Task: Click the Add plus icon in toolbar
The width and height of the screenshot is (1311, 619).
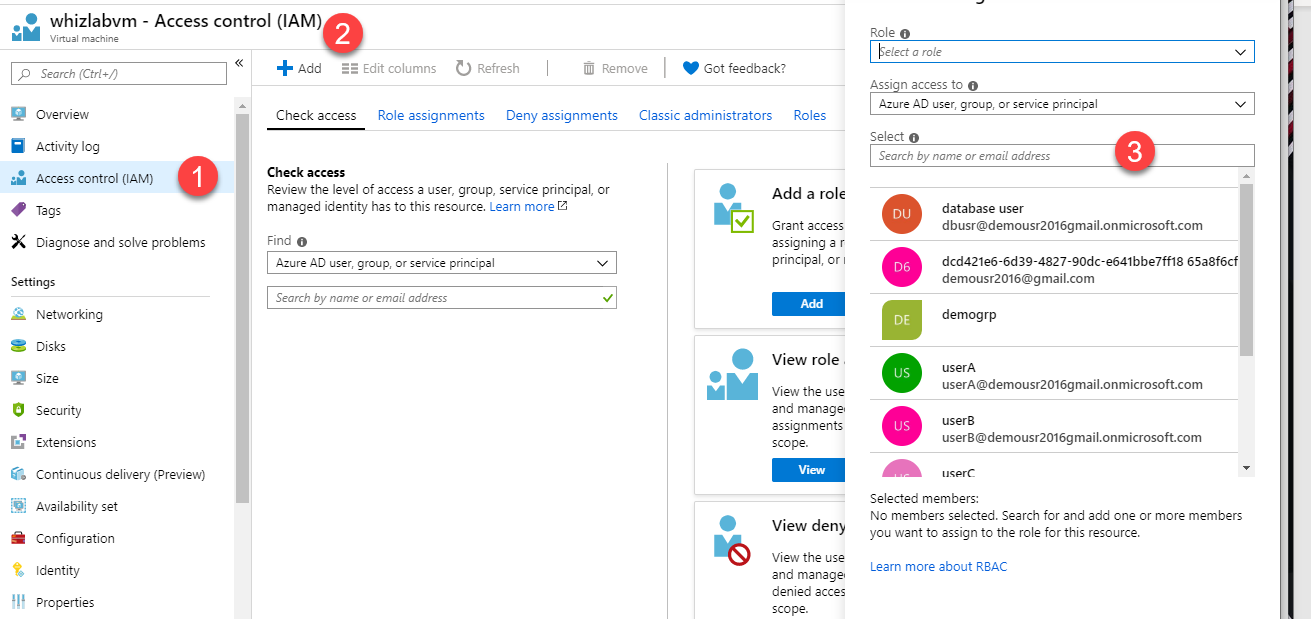Action: (x=285, y=68)
